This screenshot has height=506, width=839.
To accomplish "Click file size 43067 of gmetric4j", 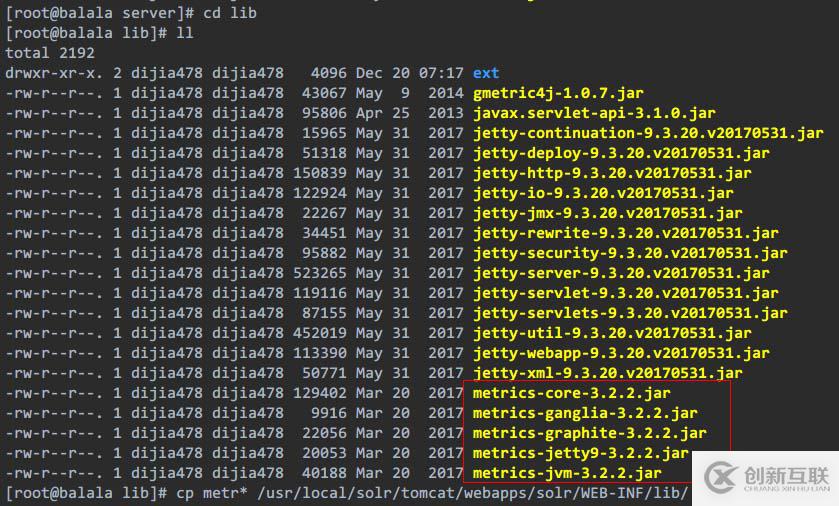I will pos(324,93).
